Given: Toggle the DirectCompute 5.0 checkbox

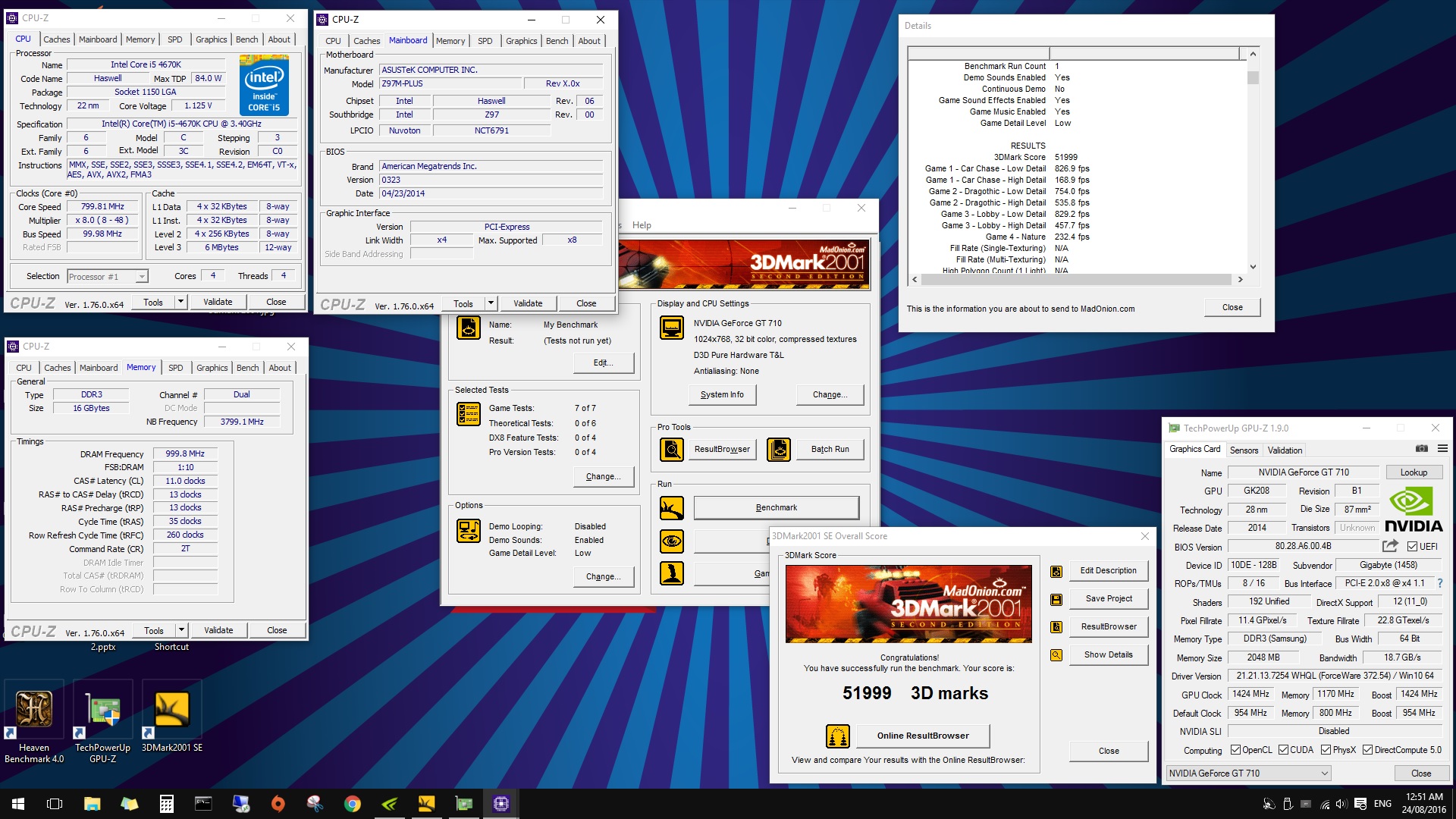Looking at the screenshot, I should [1367, 750].
